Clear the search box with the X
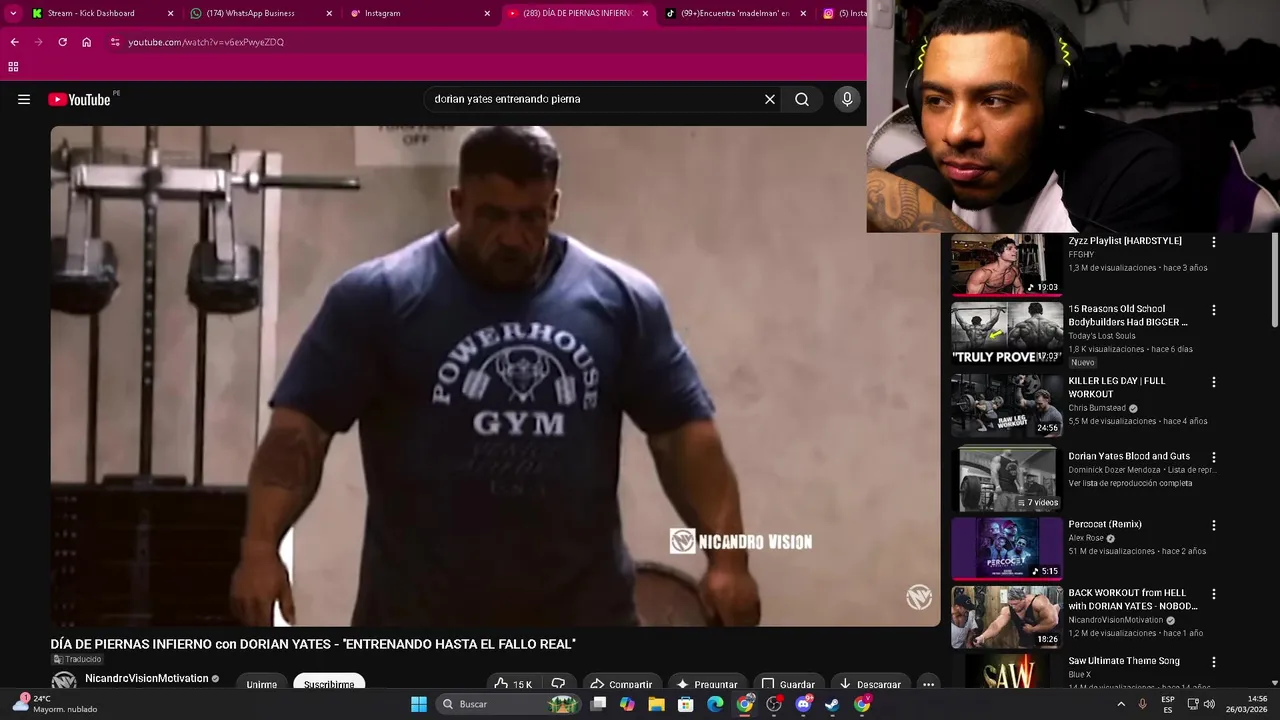The width and height of the screenshot is (1280, 720). click(x=770, y=99)
